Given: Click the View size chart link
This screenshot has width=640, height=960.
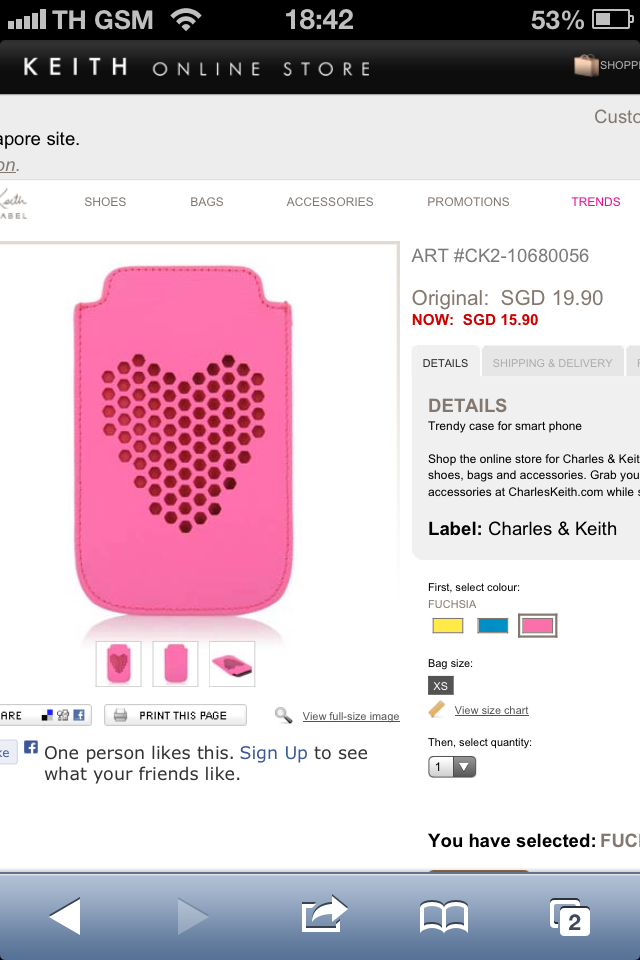Looking at the screenshot, I should pos(491,711).
